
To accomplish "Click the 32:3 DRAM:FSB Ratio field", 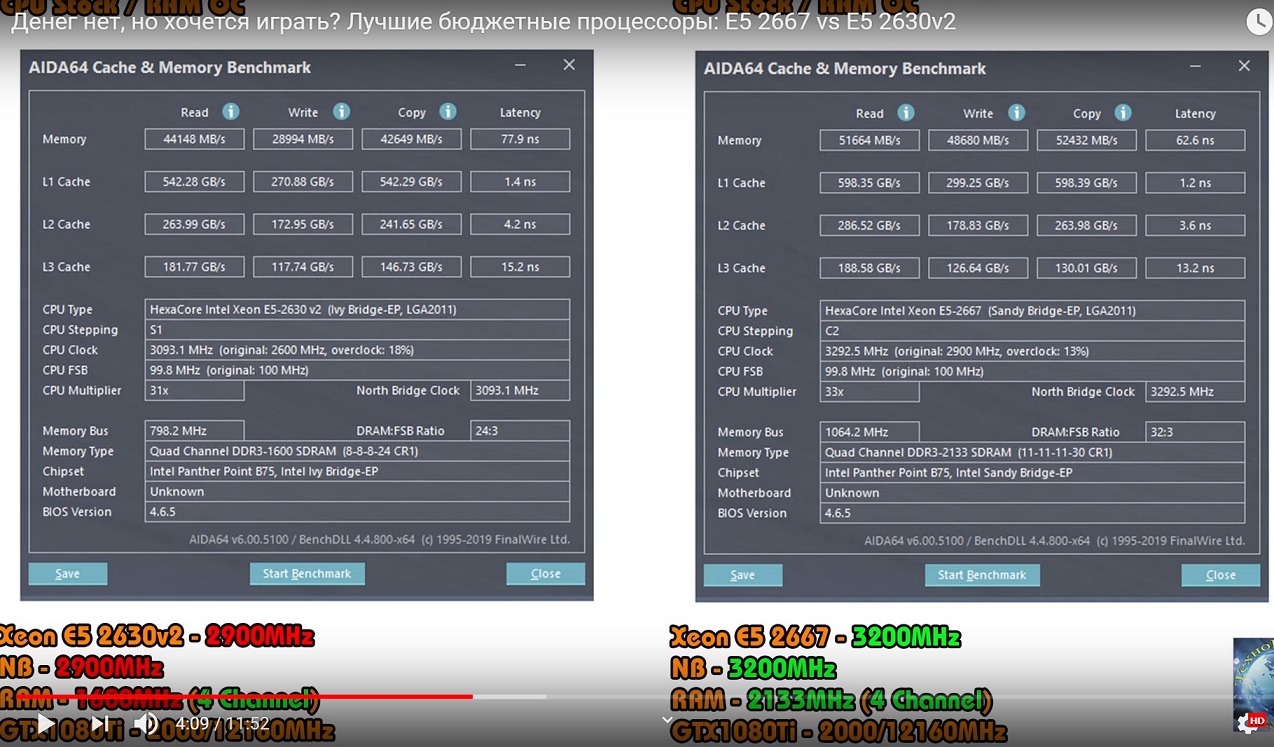I will (1195, 431).
